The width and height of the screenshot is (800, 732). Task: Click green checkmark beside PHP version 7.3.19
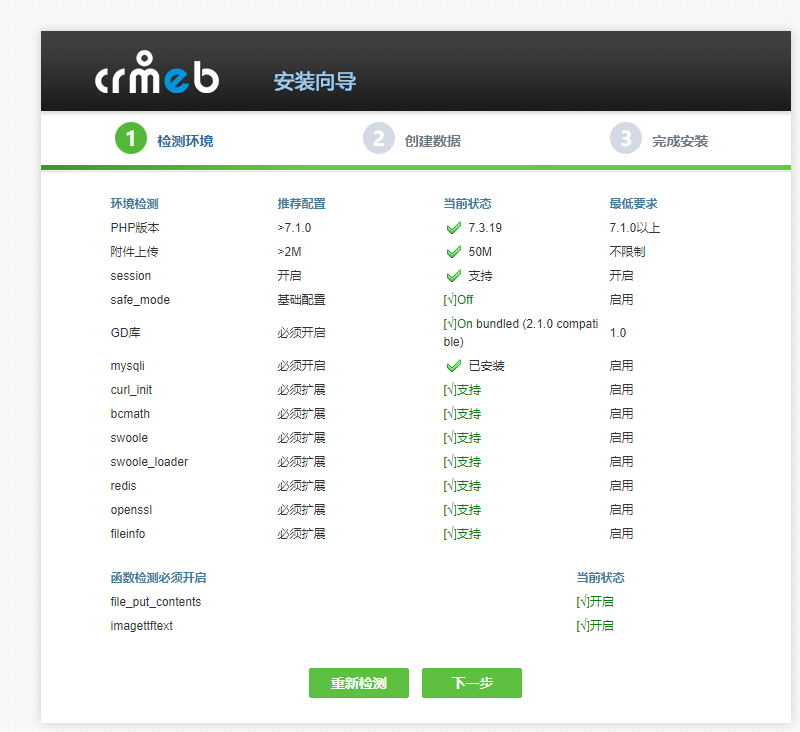coord(454,228)
